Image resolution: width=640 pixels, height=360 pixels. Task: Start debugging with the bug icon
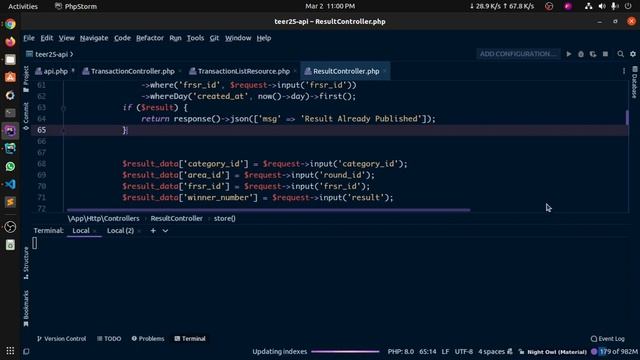click(581, 54)
